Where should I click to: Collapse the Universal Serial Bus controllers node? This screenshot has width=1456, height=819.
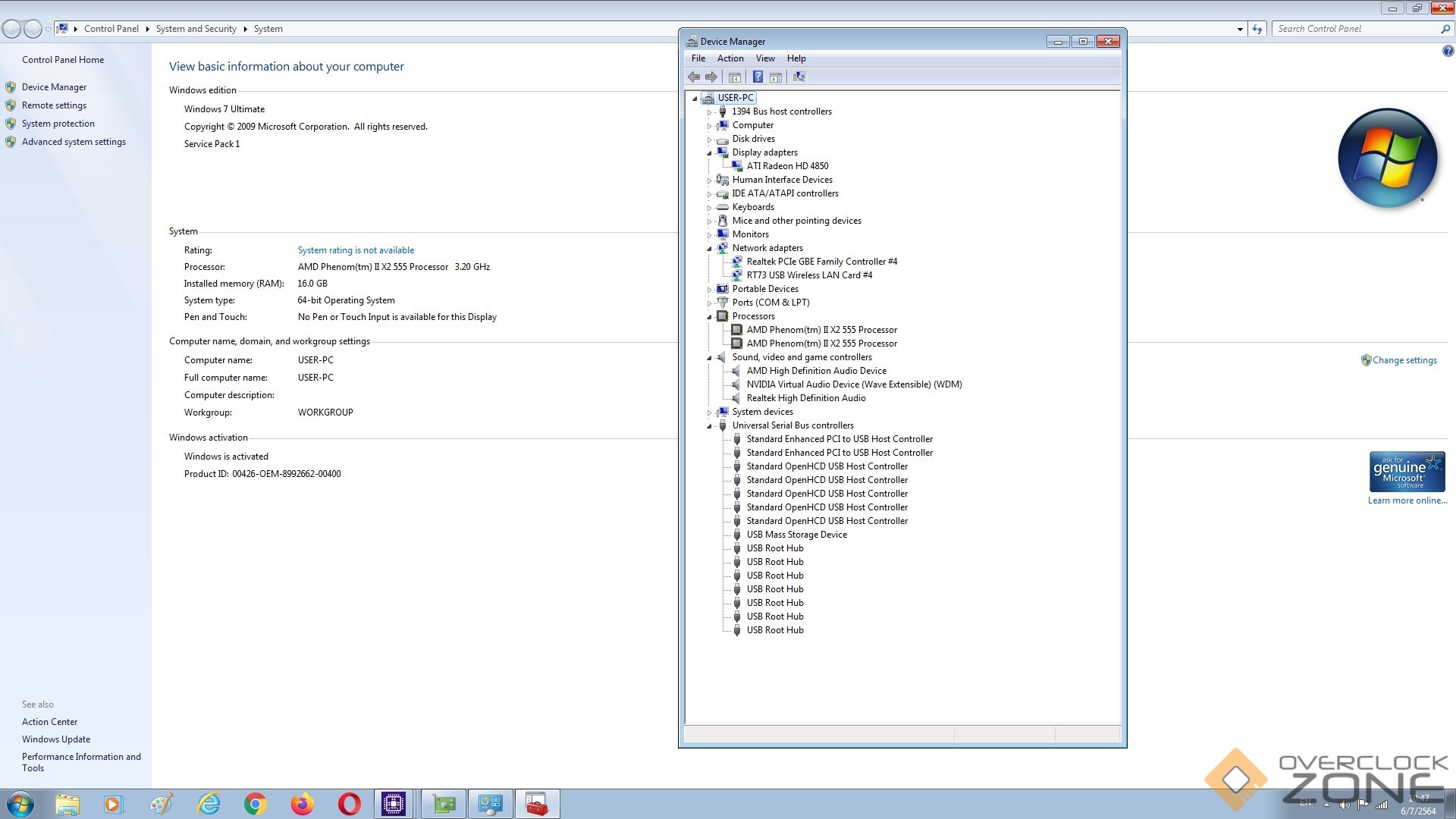tap(710, 426)
